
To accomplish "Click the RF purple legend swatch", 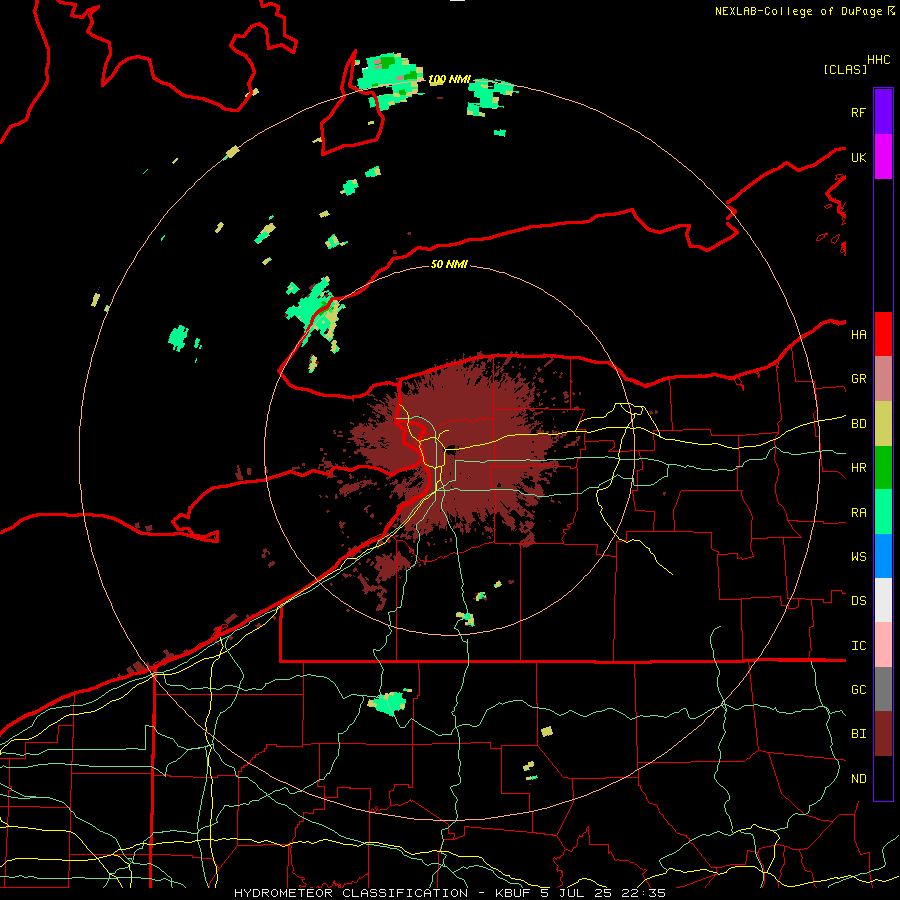I will (x=883, y=112).
